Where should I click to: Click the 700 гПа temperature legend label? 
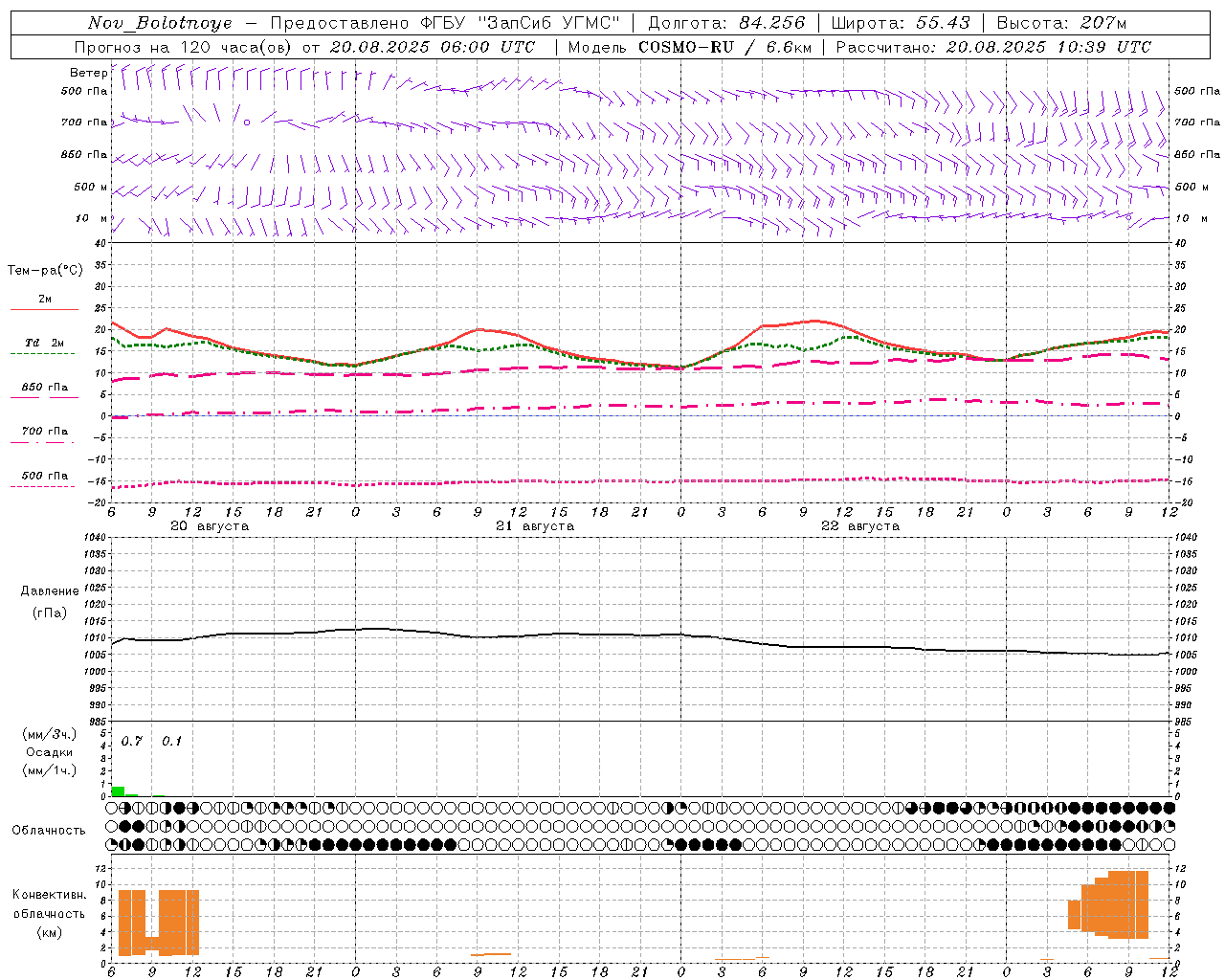click(x=45, y=432)
